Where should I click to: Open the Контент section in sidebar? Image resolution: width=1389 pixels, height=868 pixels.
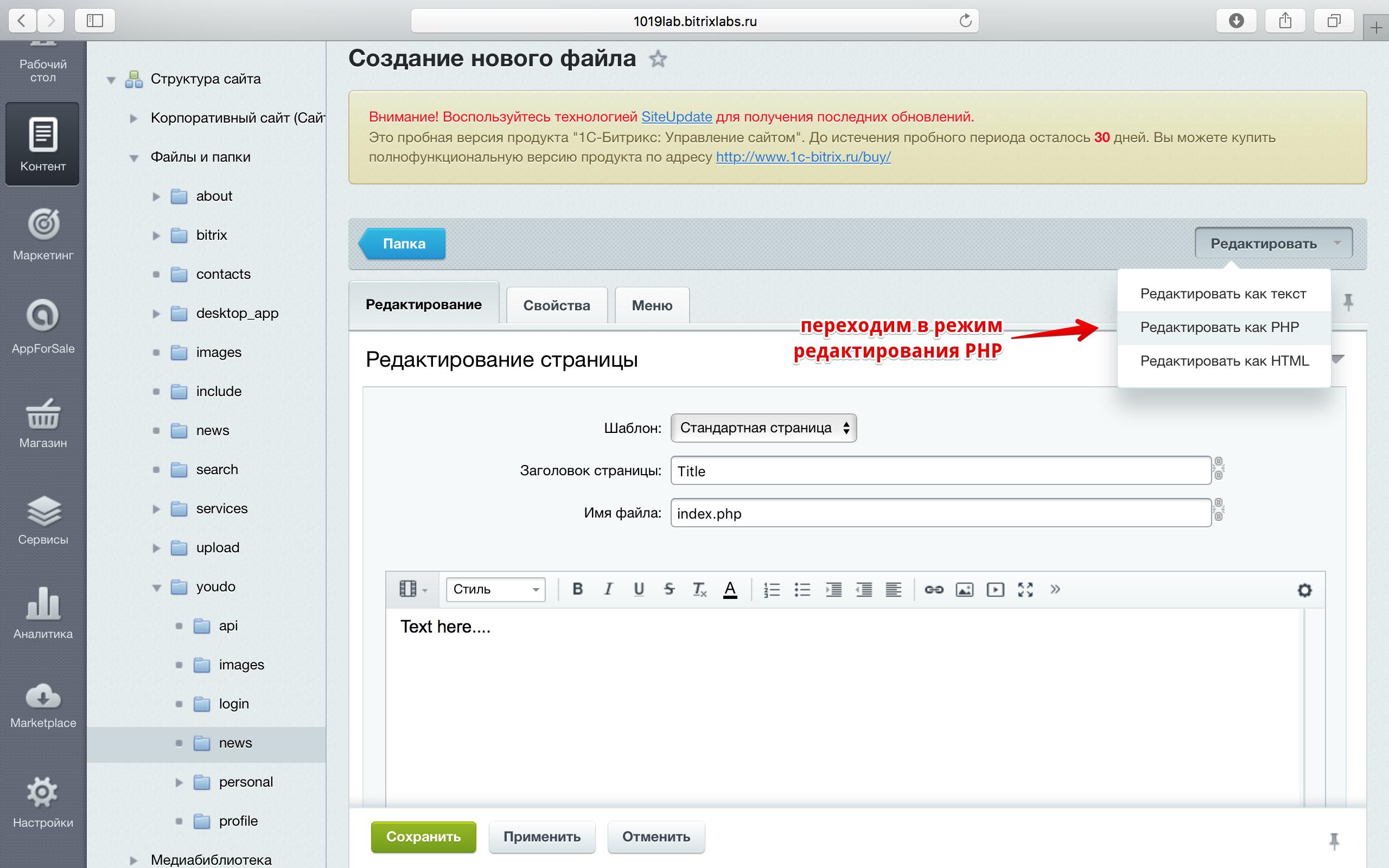pos(42,144)
